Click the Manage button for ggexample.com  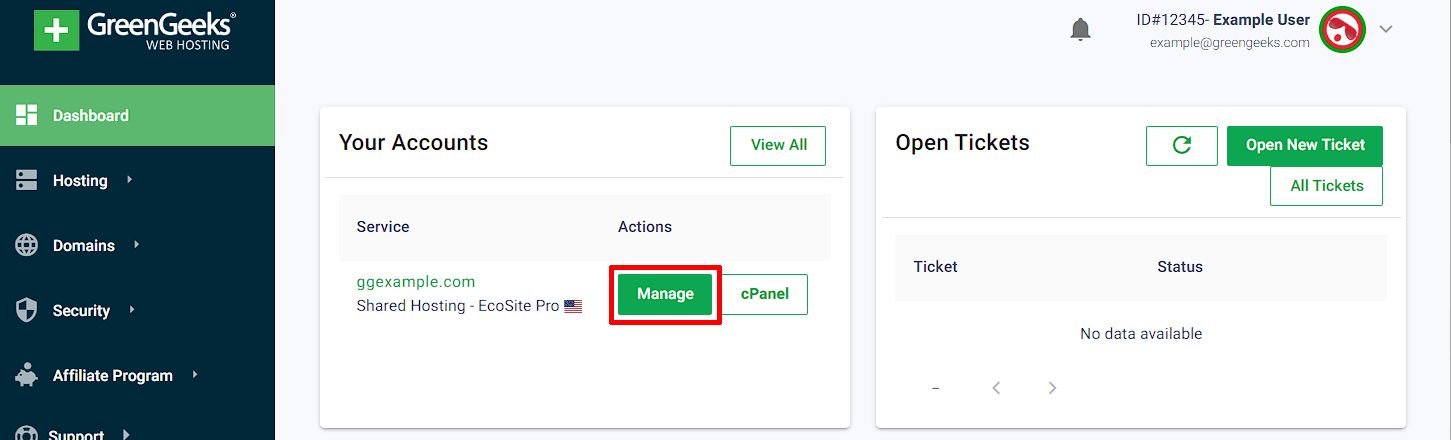[x=665, y=294]
